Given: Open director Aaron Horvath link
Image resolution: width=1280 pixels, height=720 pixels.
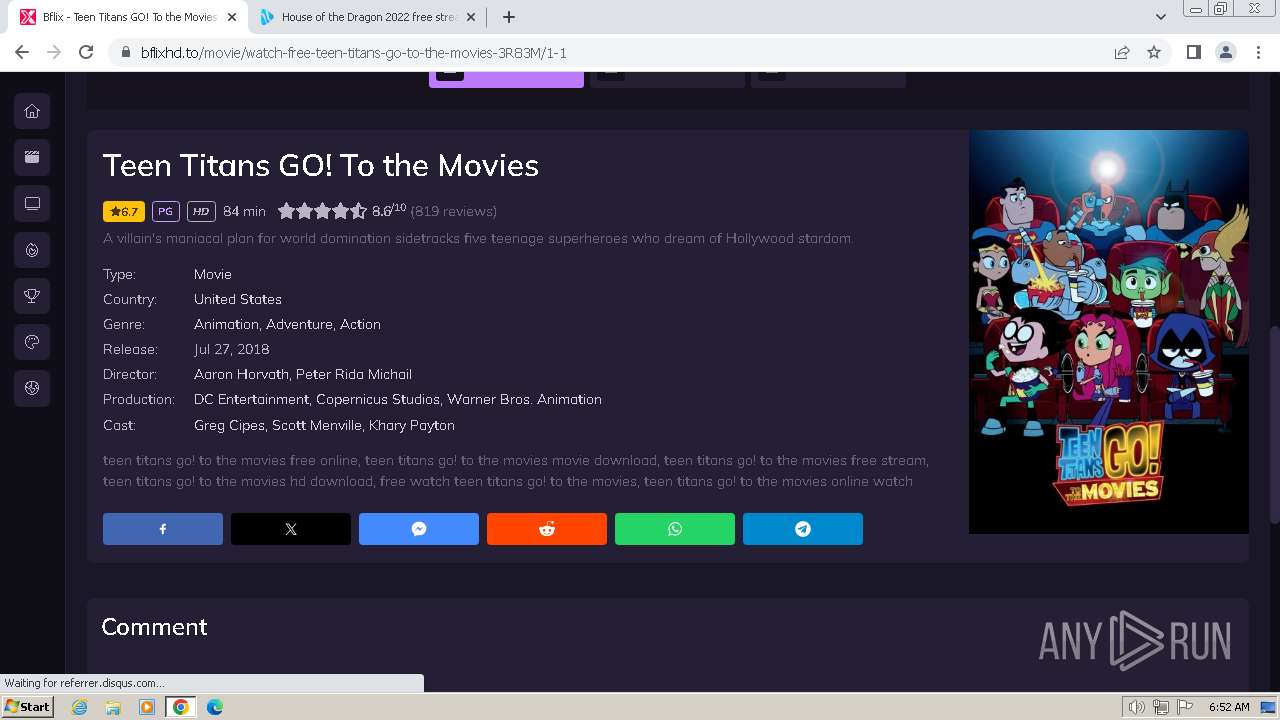Looking at the screenshot, I should pyautogui.click(x=241, y=374).
